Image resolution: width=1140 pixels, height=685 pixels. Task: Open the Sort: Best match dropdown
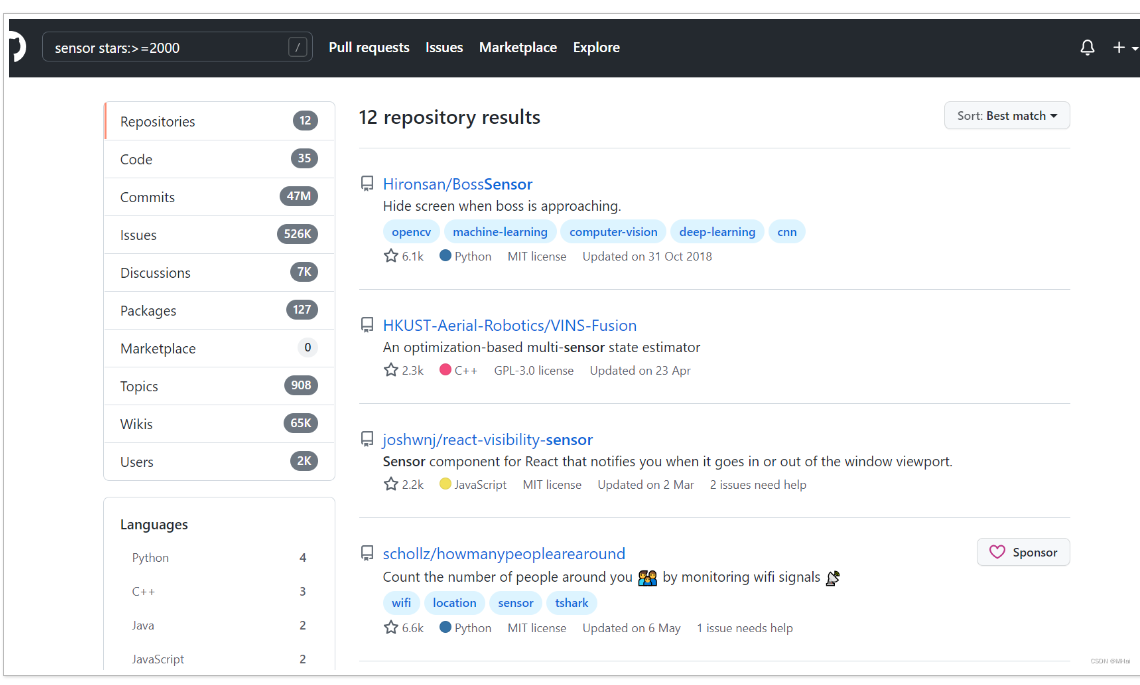tap(1007, 116)
